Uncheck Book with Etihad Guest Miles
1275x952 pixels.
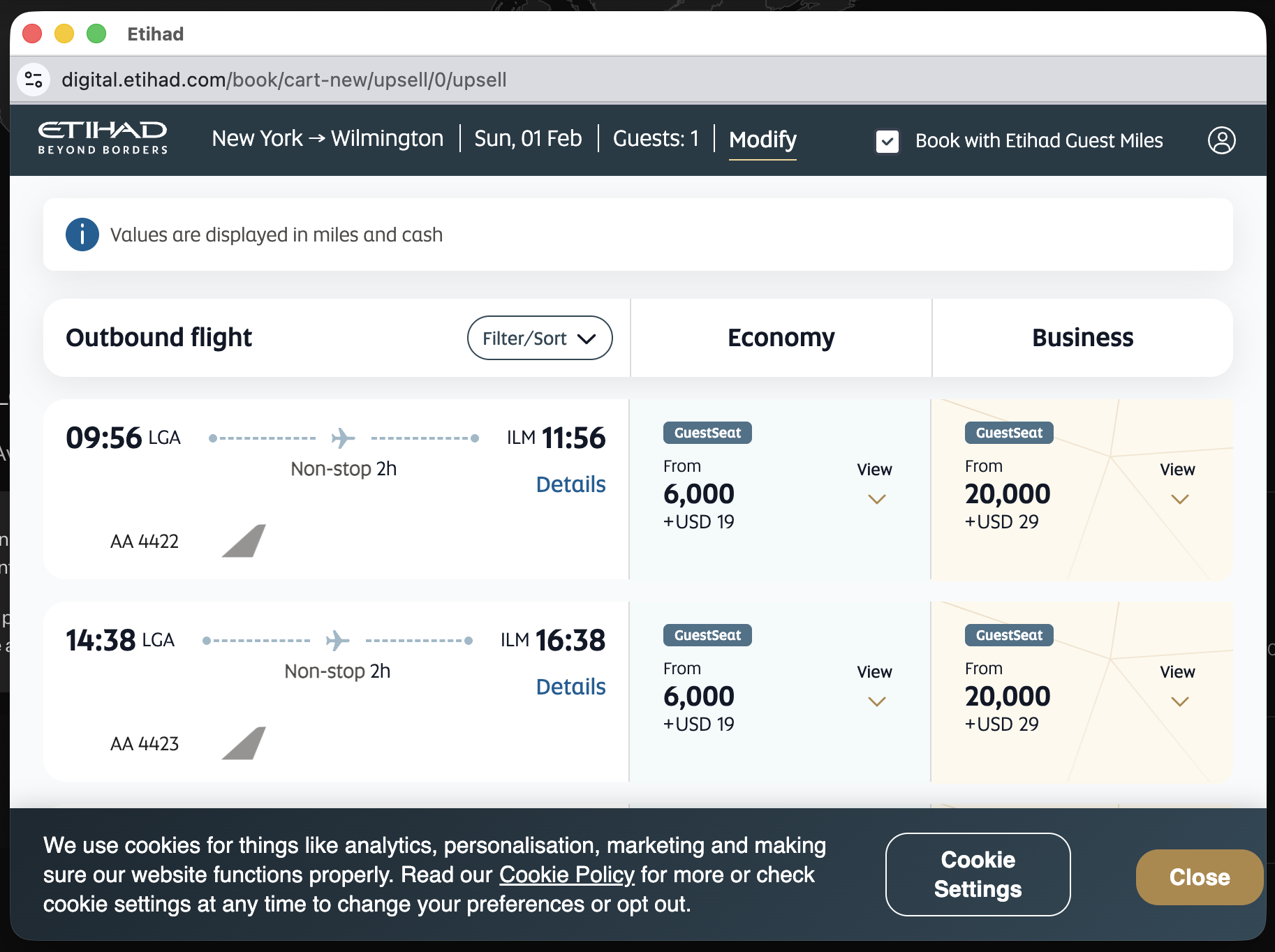[x=887, y=141]
